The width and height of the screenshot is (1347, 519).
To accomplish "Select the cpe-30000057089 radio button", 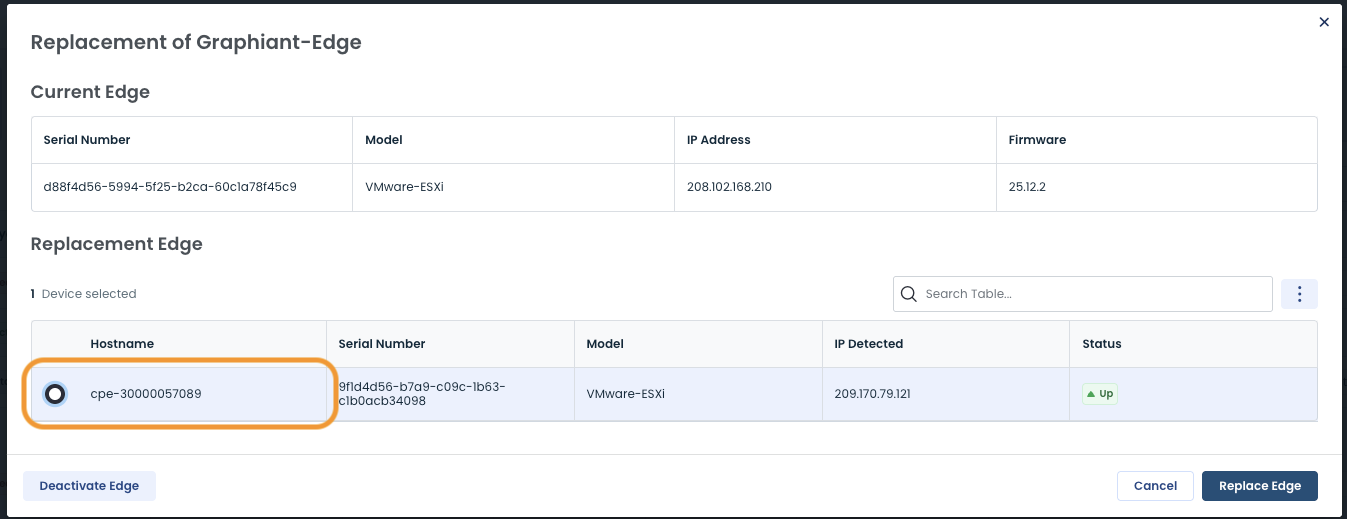I will click(55, 394).
